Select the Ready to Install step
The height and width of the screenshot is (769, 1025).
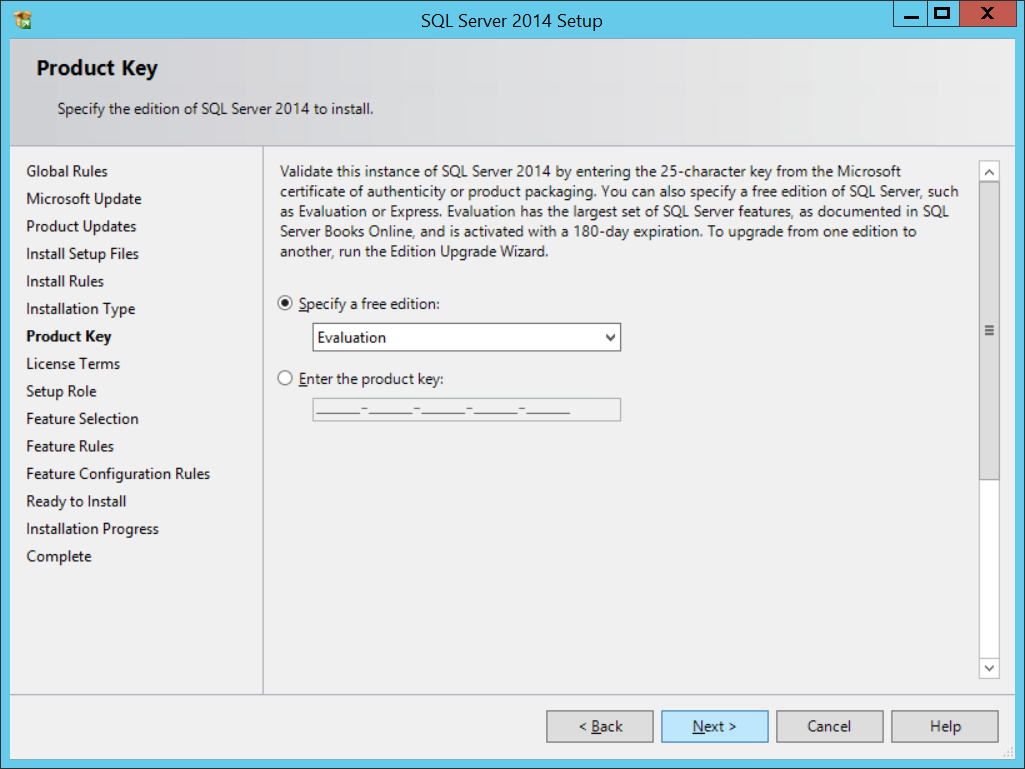coord(76,502)
